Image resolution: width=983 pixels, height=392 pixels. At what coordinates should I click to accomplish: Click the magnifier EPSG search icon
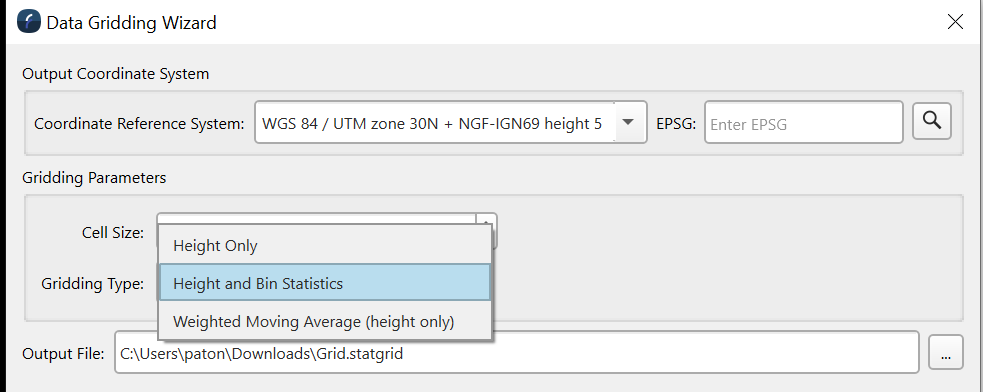pos(932,121)
